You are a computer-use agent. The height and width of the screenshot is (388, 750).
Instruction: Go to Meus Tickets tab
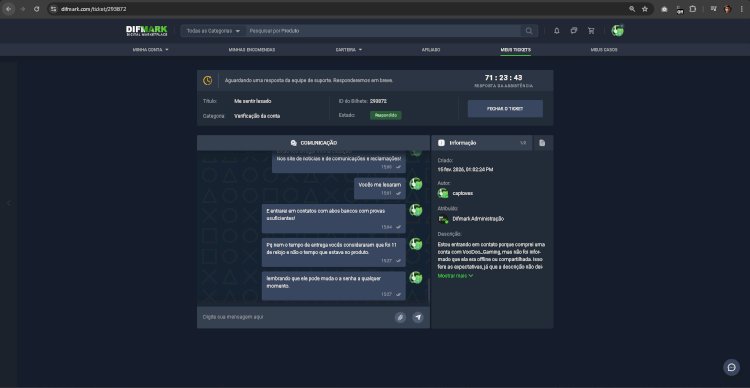[x=515, y=50]
